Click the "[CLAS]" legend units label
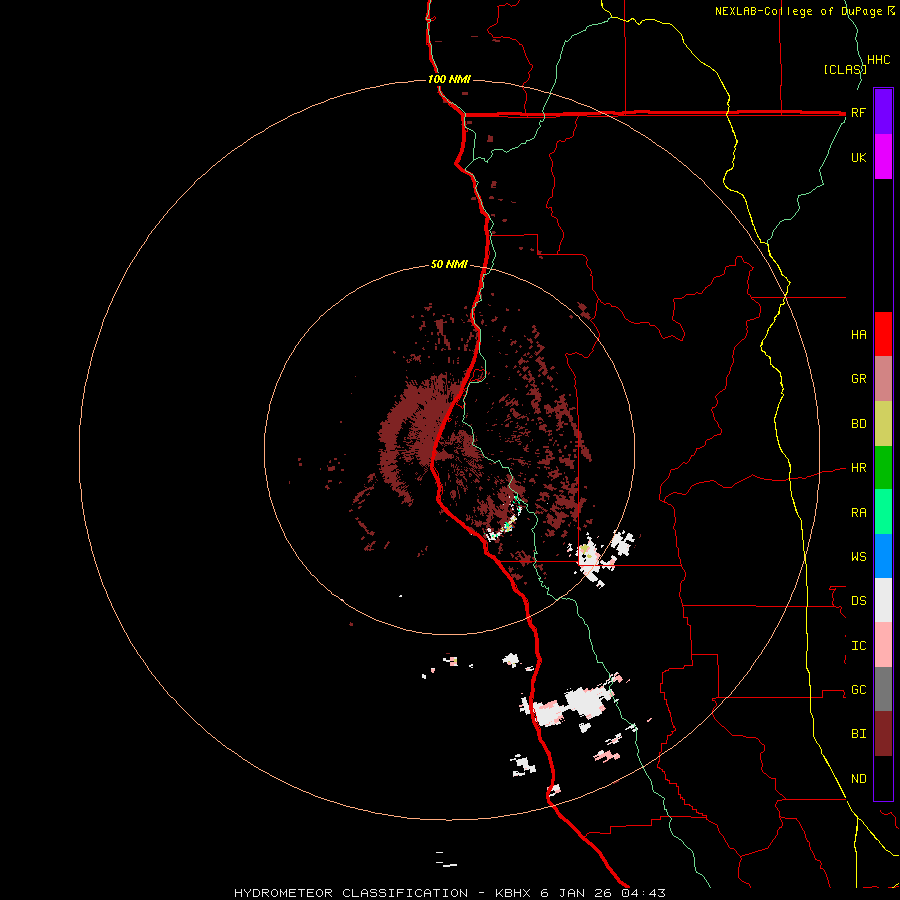 (x=845, y=70)
